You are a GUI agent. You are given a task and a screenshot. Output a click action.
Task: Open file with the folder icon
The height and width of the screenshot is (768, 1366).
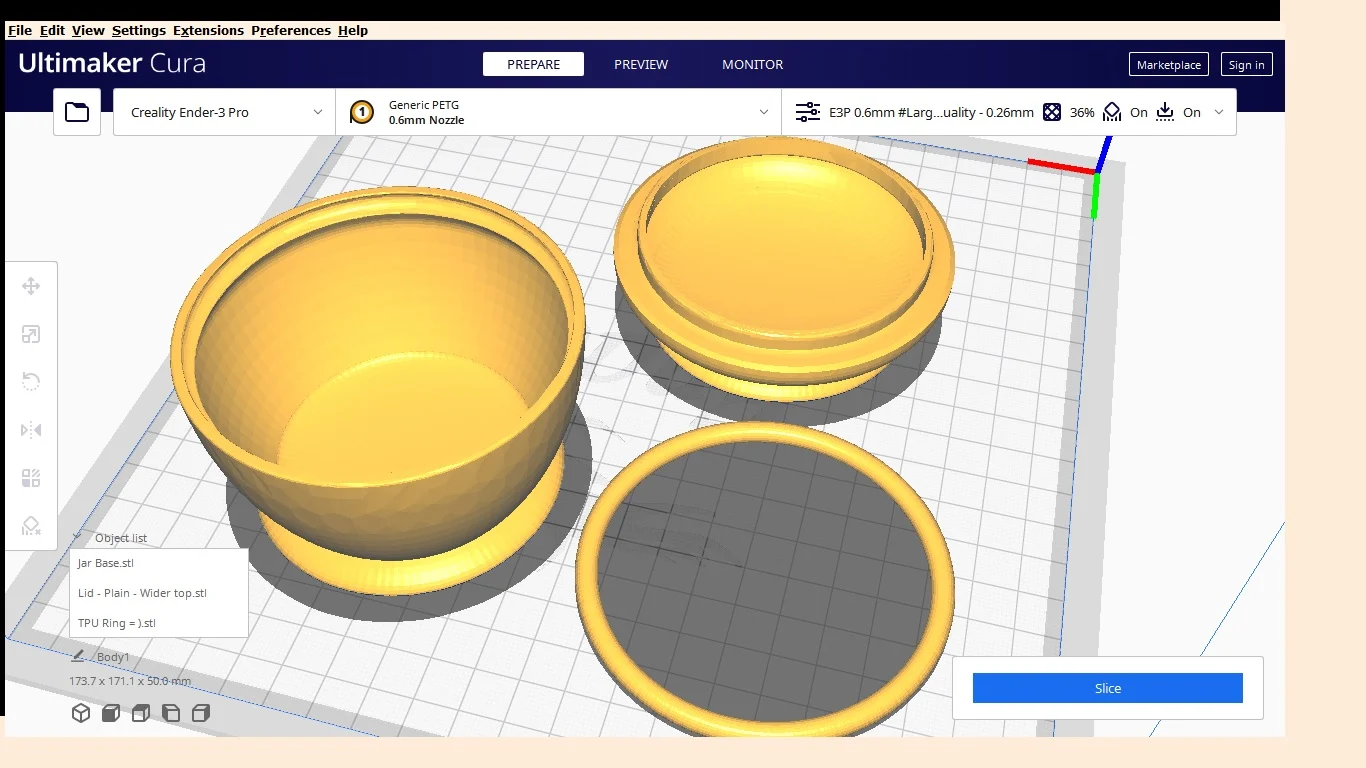click(x=77, y=112)
